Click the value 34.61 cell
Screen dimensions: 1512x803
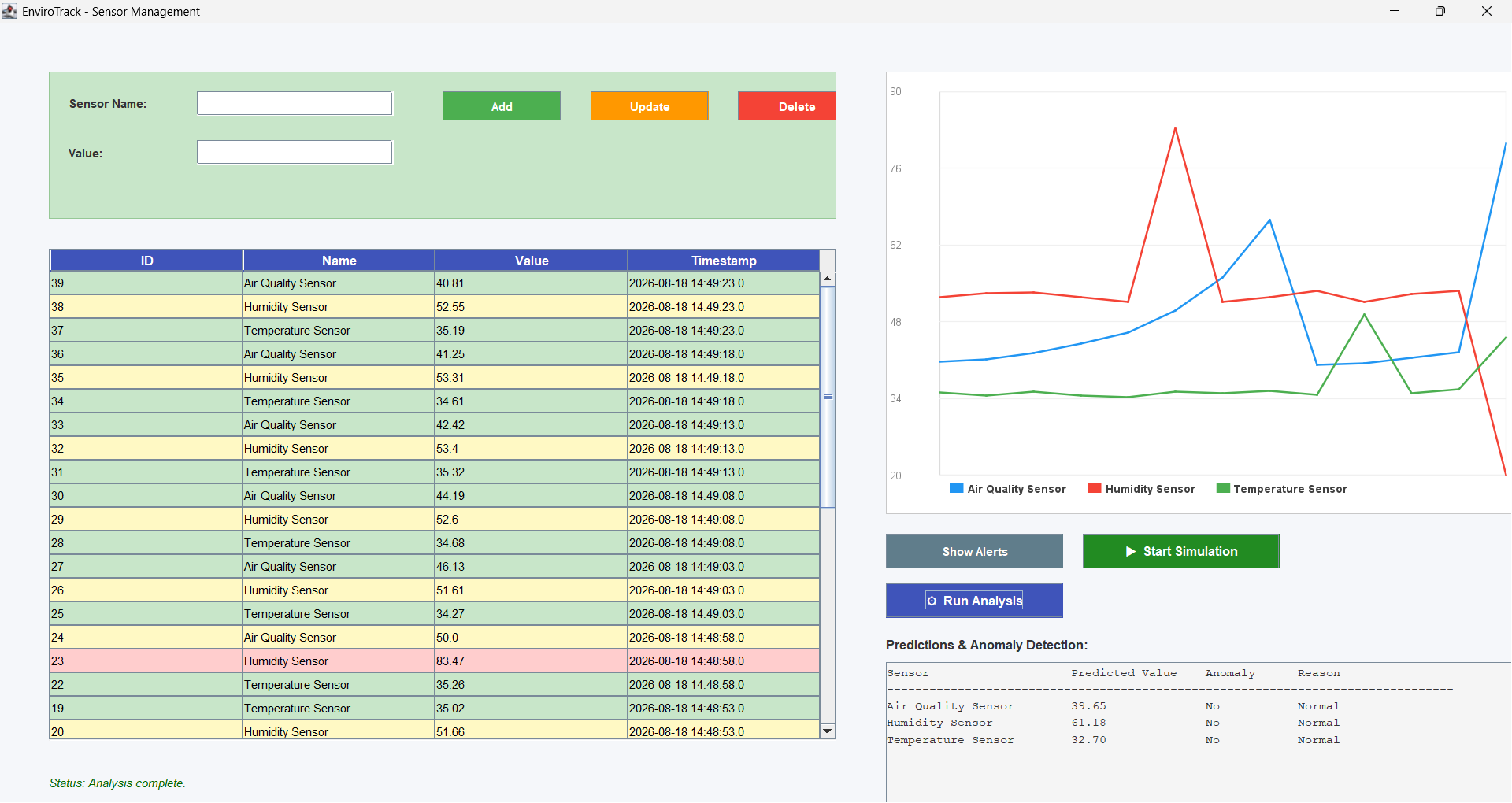[x=531, y=401]
